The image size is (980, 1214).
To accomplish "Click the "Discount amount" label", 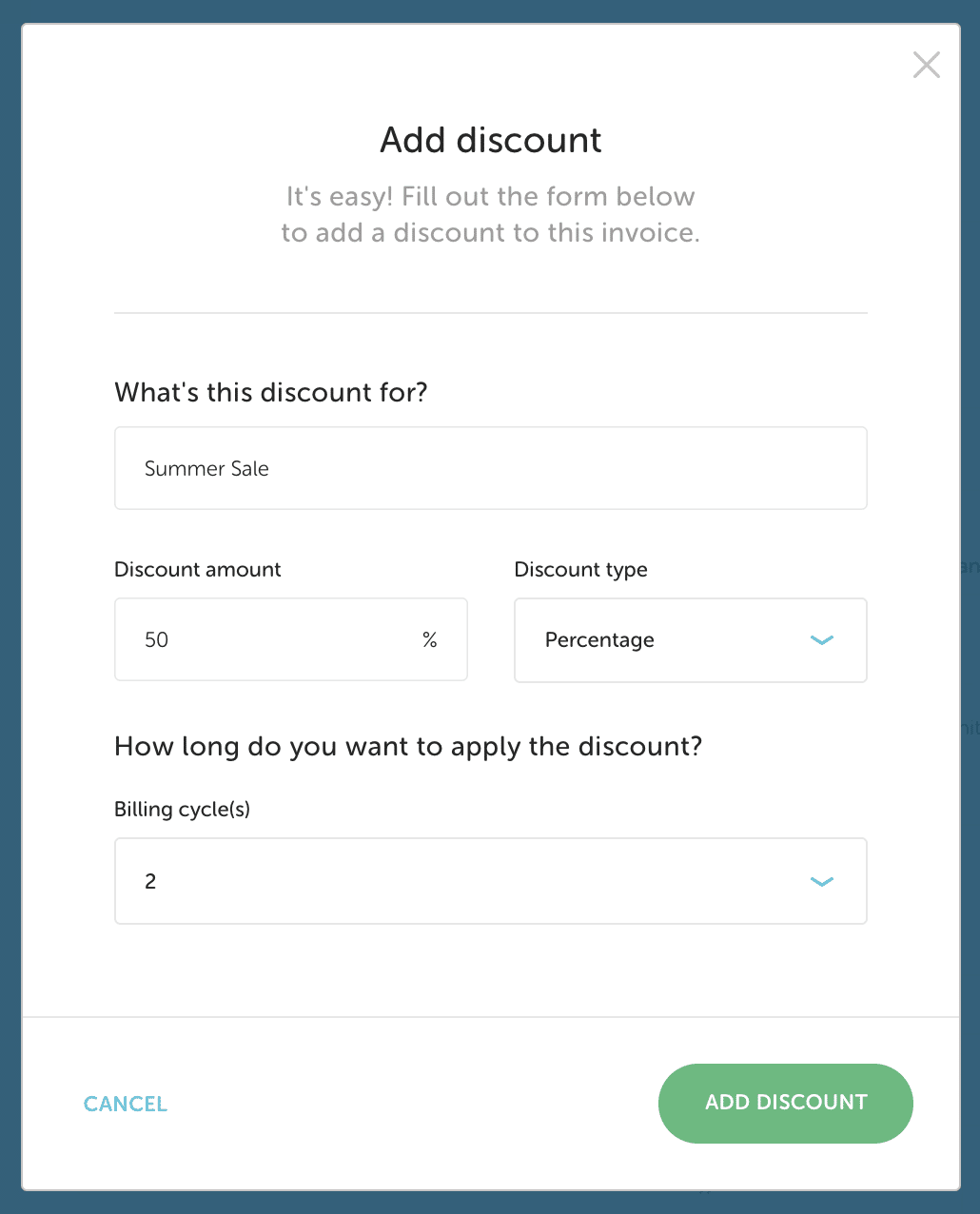I will [198, 569].
